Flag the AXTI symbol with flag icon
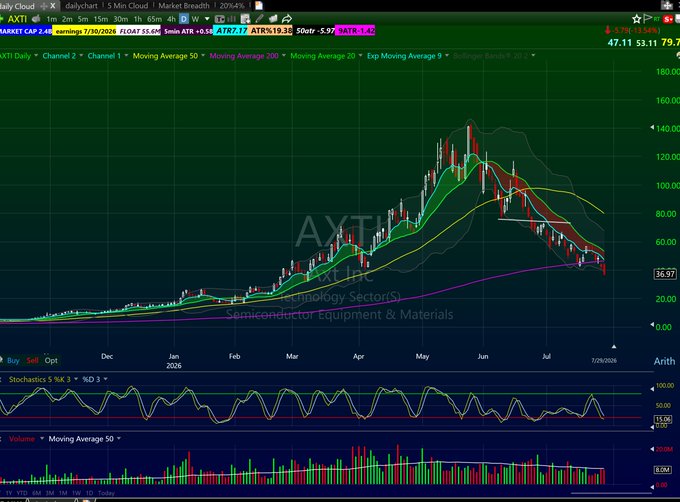 pos(647,18)
